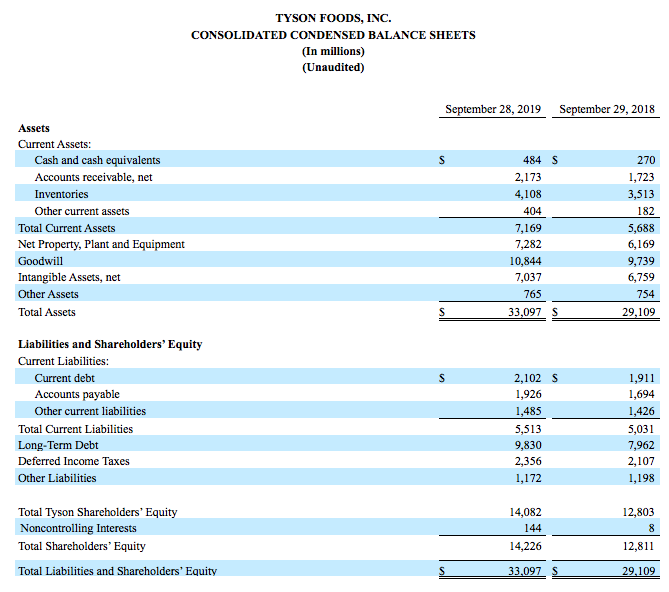Viewport: 669px width, 592px height.
Task: Select the 'Other Assets' row label
Action: coord(48,294)
